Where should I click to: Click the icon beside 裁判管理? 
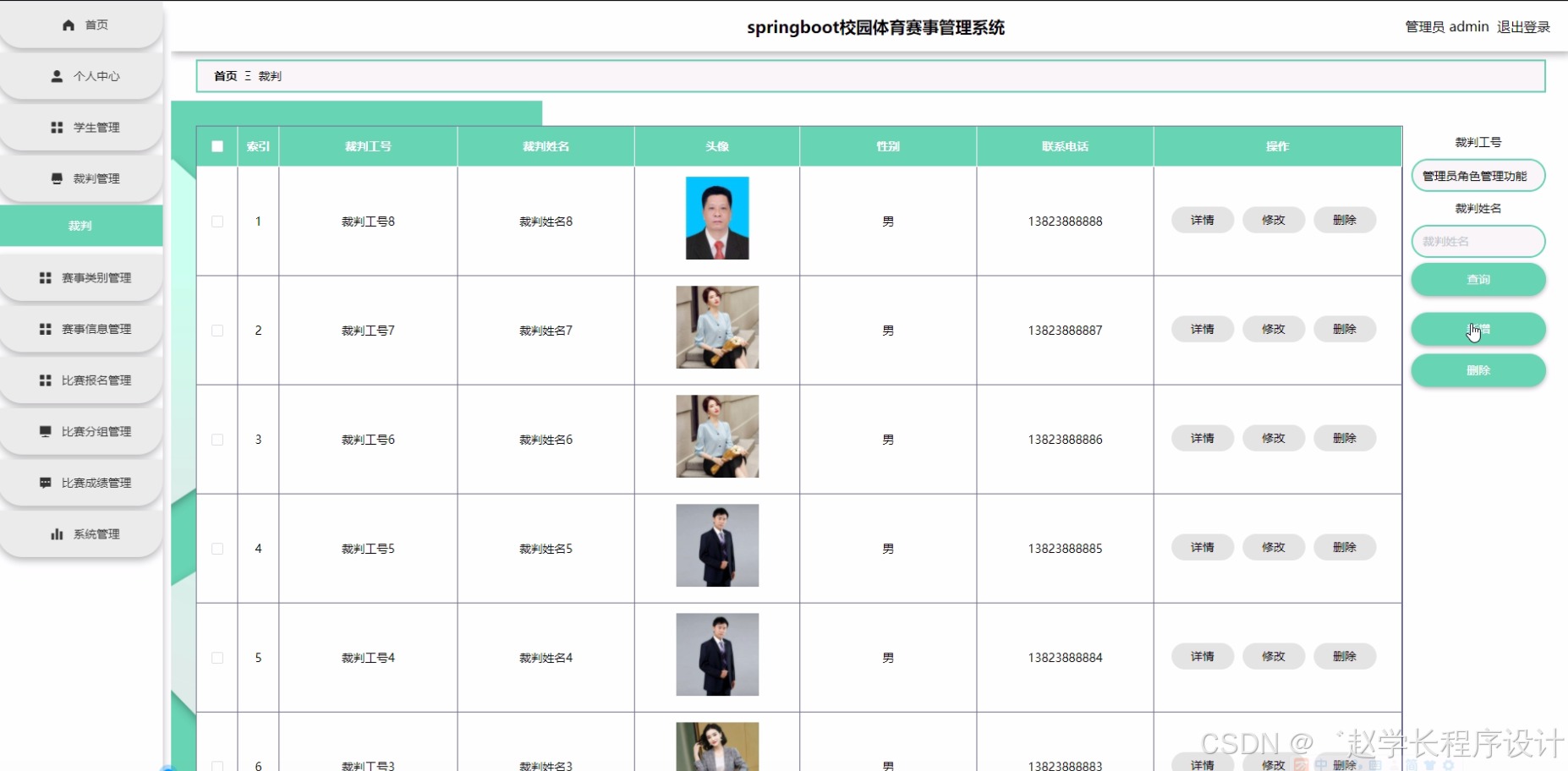(x=57, y=178)
